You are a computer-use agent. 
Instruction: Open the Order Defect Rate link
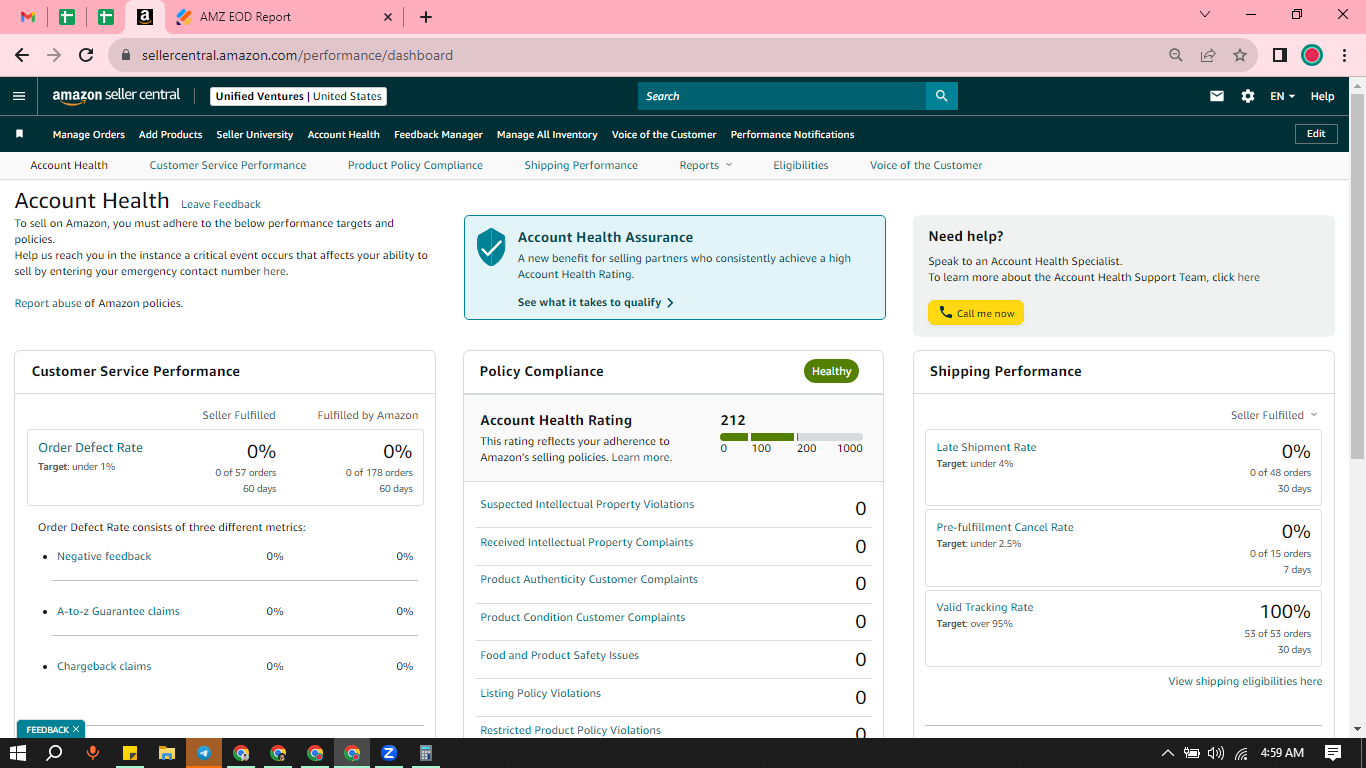click(x=90, y=447)
